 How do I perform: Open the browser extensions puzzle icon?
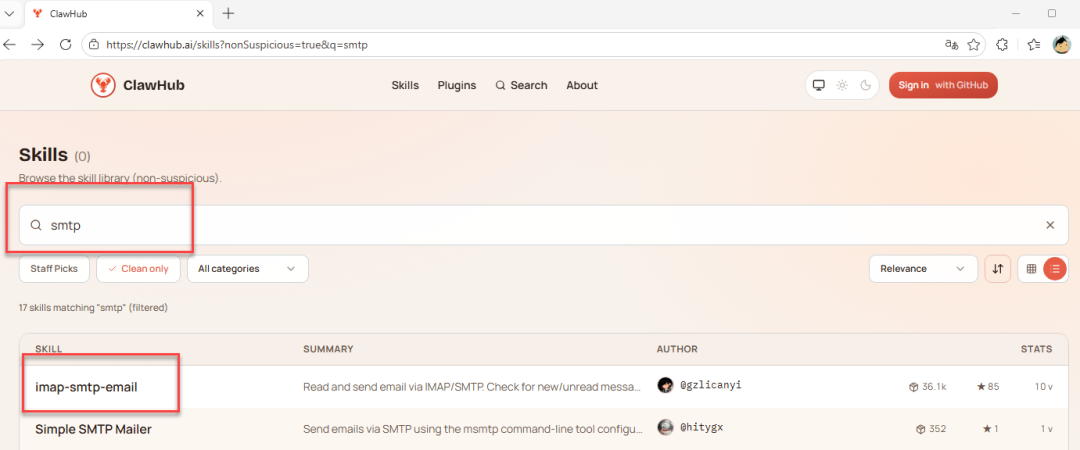[1002, 45]
